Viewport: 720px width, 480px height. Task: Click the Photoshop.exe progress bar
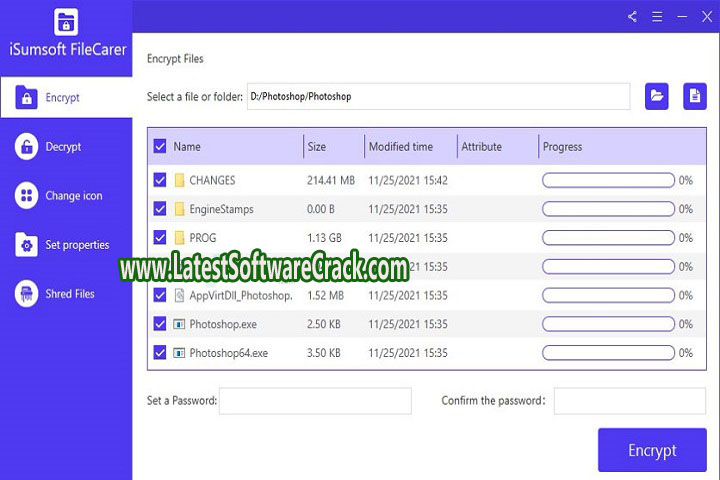608,324
